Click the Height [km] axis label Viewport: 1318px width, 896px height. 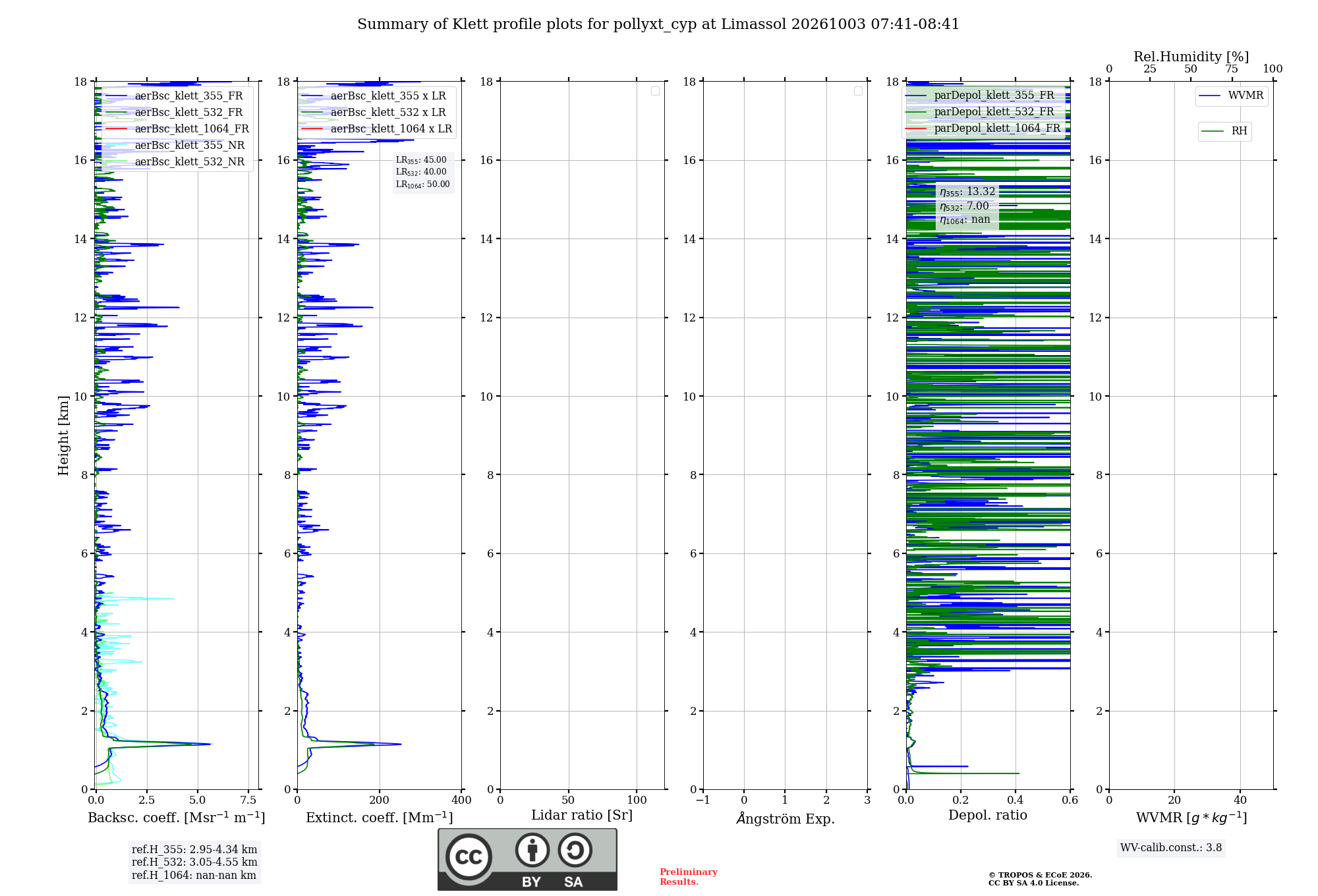(63, 435)
